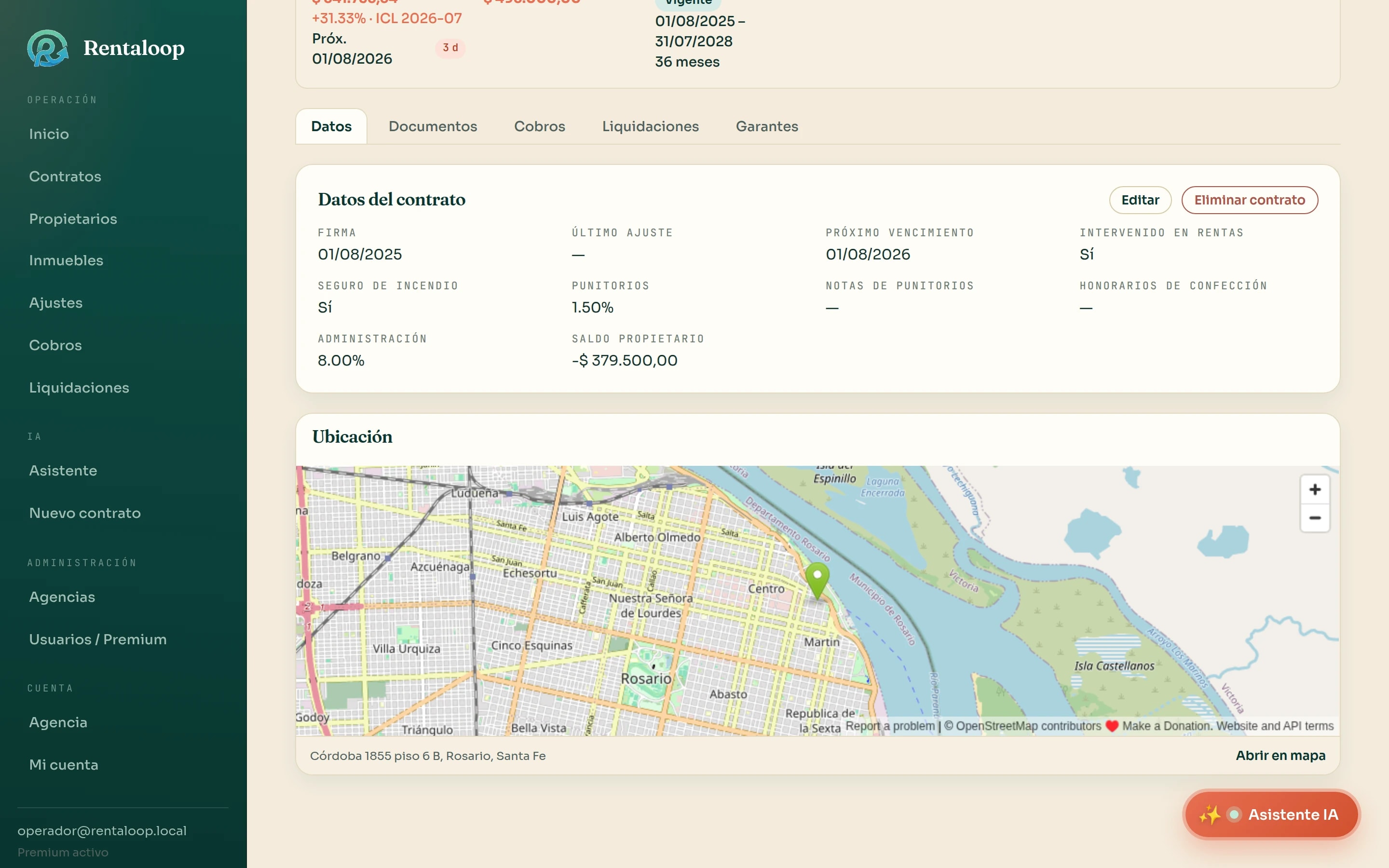Open Usuarios / Premium in the sidebar

tap(97, 639)
